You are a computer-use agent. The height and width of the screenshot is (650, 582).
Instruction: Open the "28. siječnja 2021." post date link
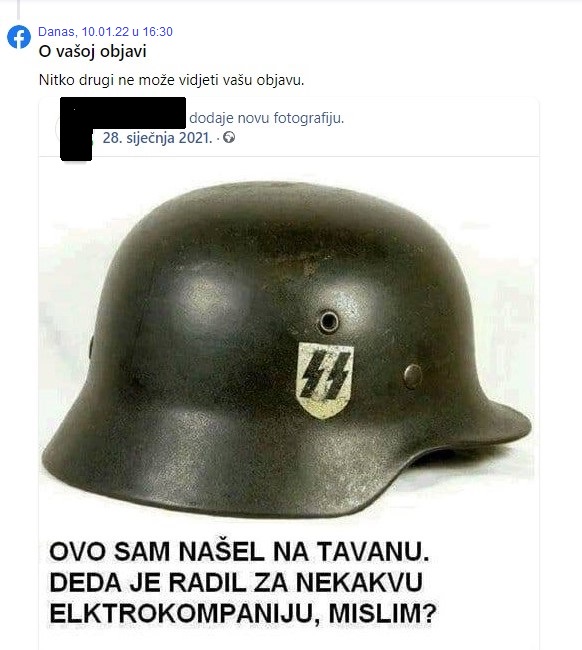(x=158, y=138)
